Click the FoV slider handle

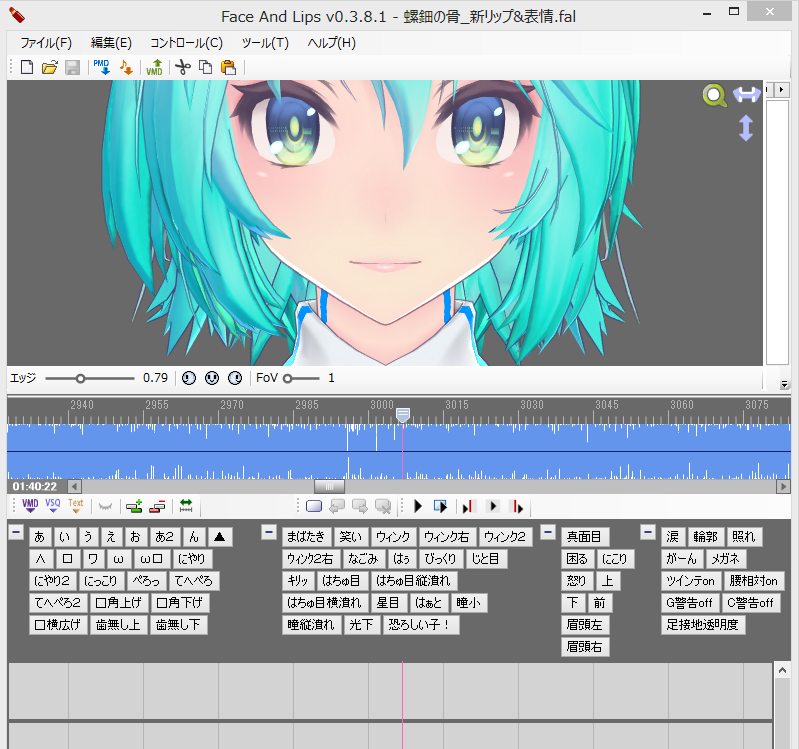tap(287, 379)
